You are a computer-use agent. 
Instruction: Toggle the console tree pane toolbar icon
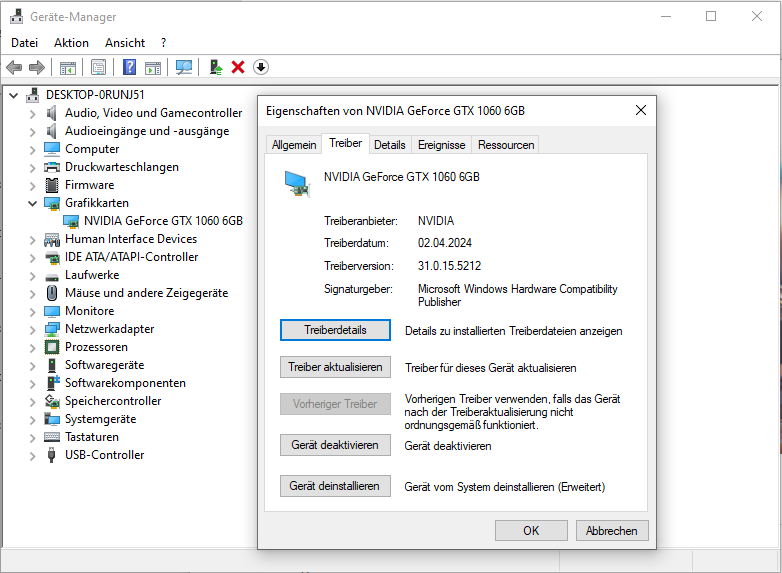(x=68, y=67)
